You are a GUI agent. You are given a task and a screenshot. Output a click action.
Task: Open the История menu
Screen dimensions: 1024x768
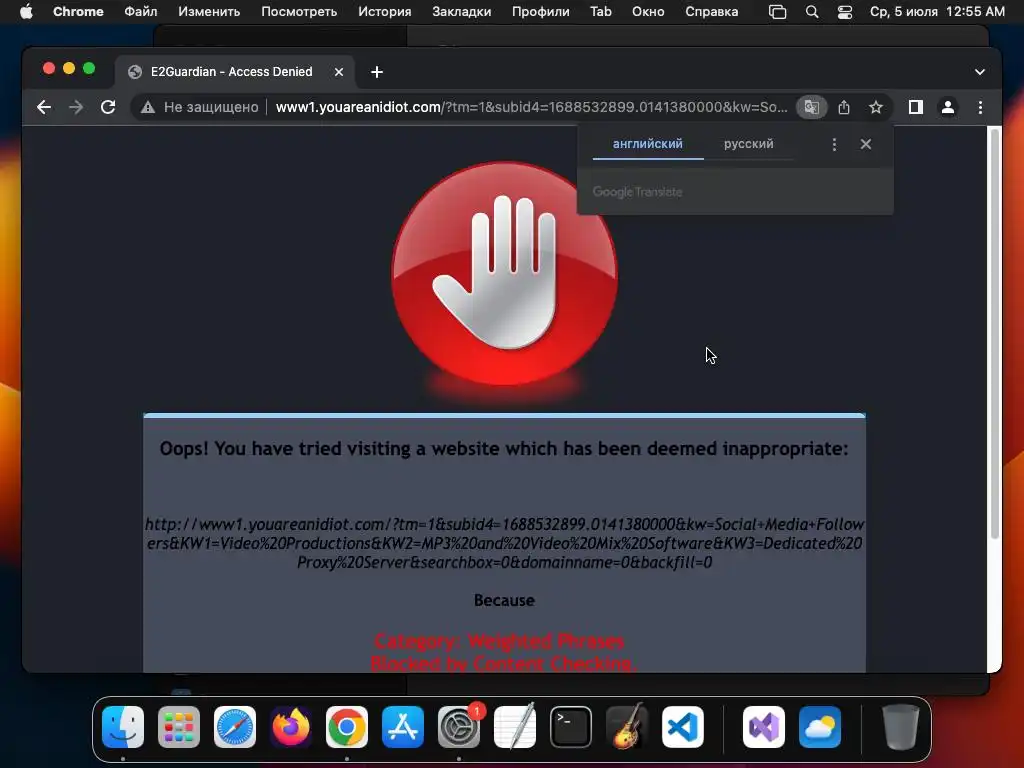(385, 12)
